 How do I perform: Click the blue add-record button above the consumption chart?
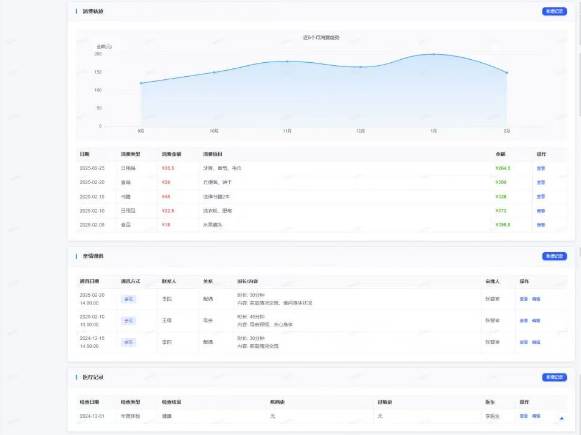point(554,11)
